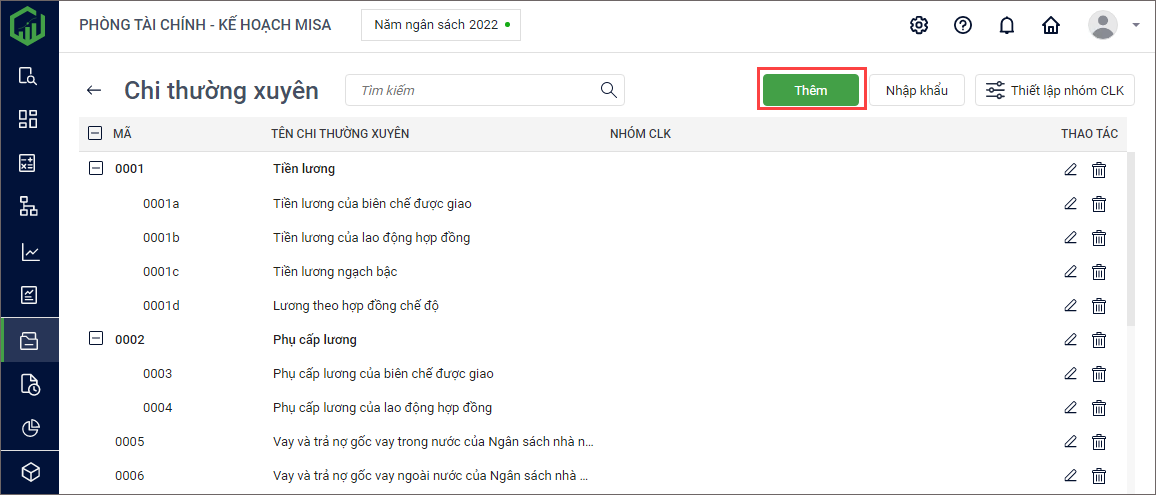This screenshot has width=1156, height=495.
Task: Delete the Phụ cấp lương row
Action: point(1099,339)
